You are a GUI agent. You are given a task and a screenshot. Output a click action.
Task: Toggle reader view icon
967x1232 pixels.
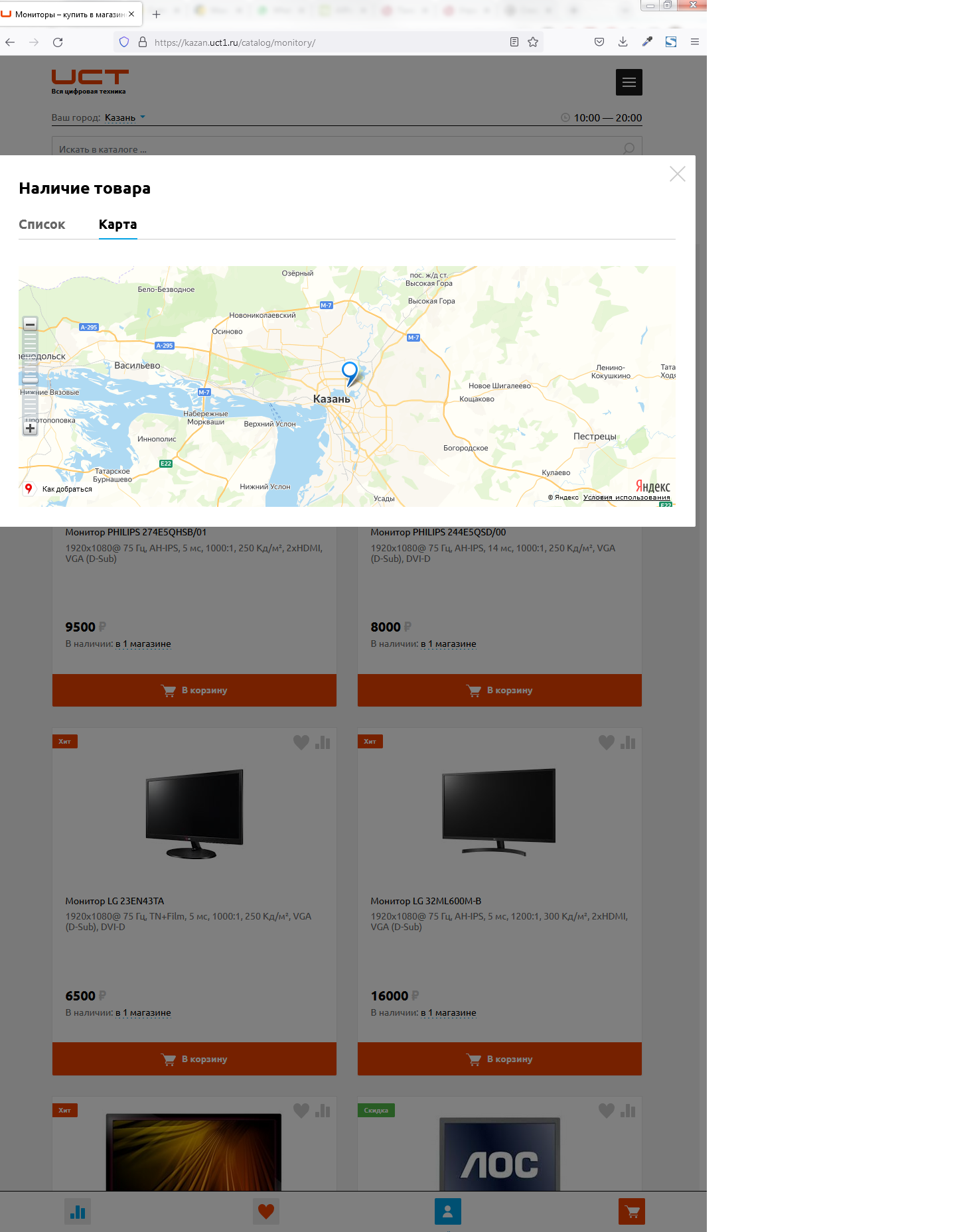coord(514,42)
